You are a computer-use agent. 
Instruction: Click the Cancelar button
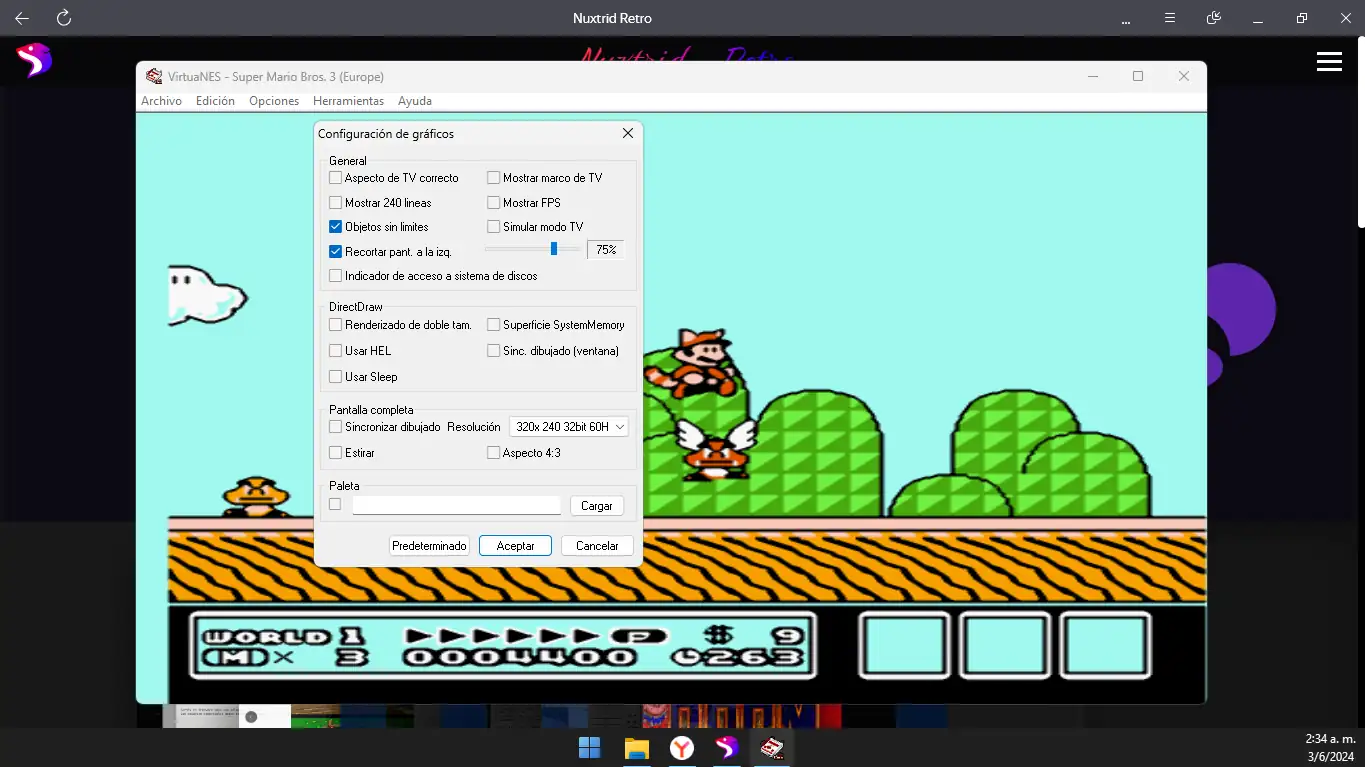(x=597, y=546)
